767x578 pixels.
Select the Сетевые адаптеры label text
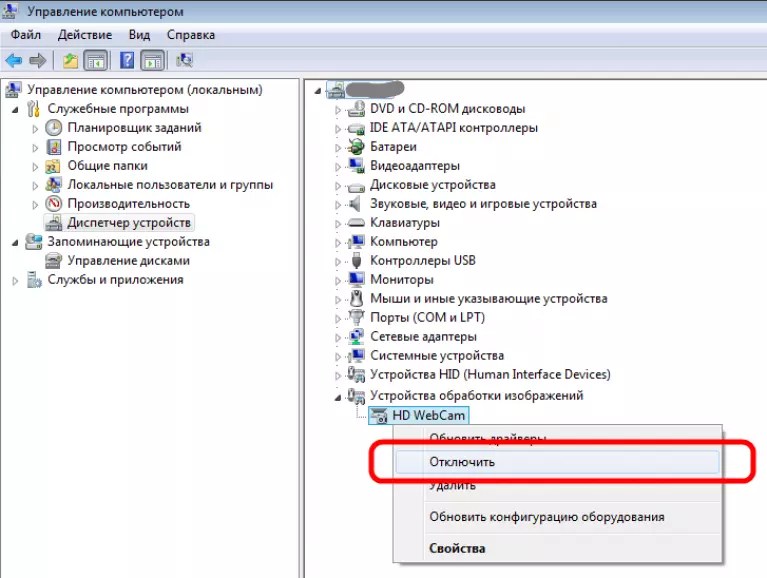click(423, 336)
